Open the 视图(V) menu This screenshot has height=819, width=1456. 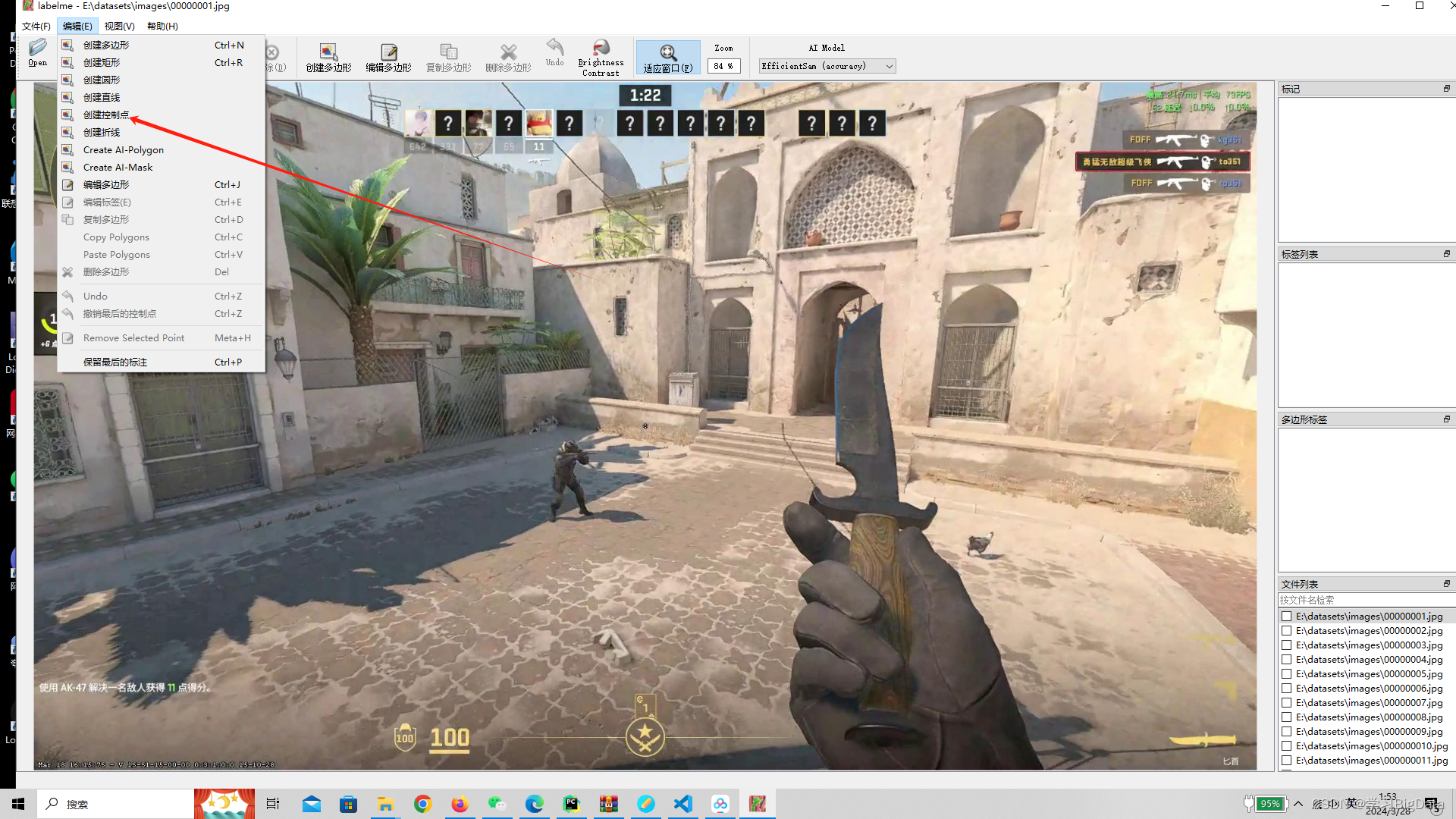119,27
